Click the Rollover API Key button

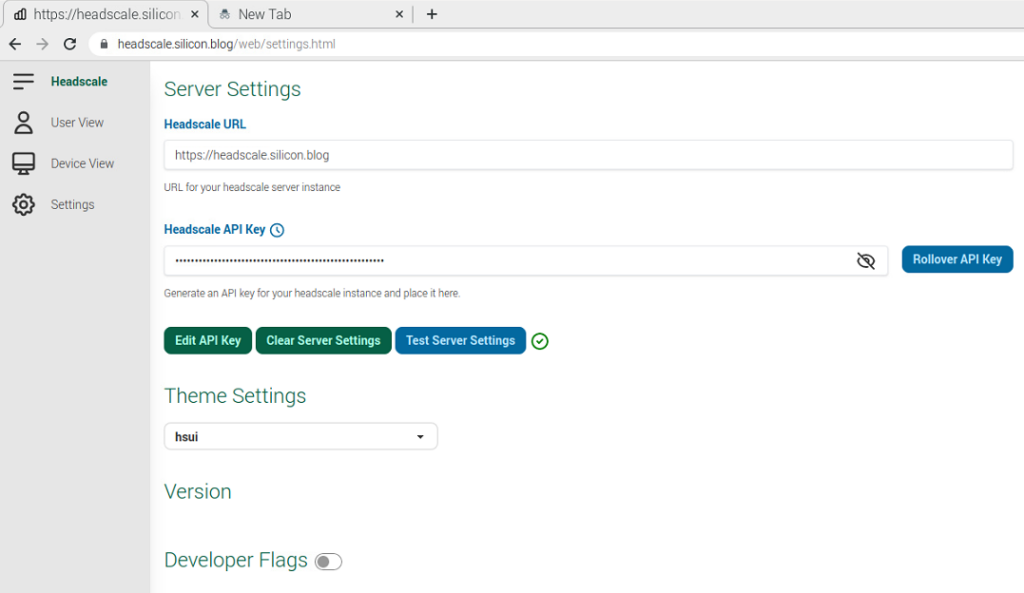click(x=957, y=259)
